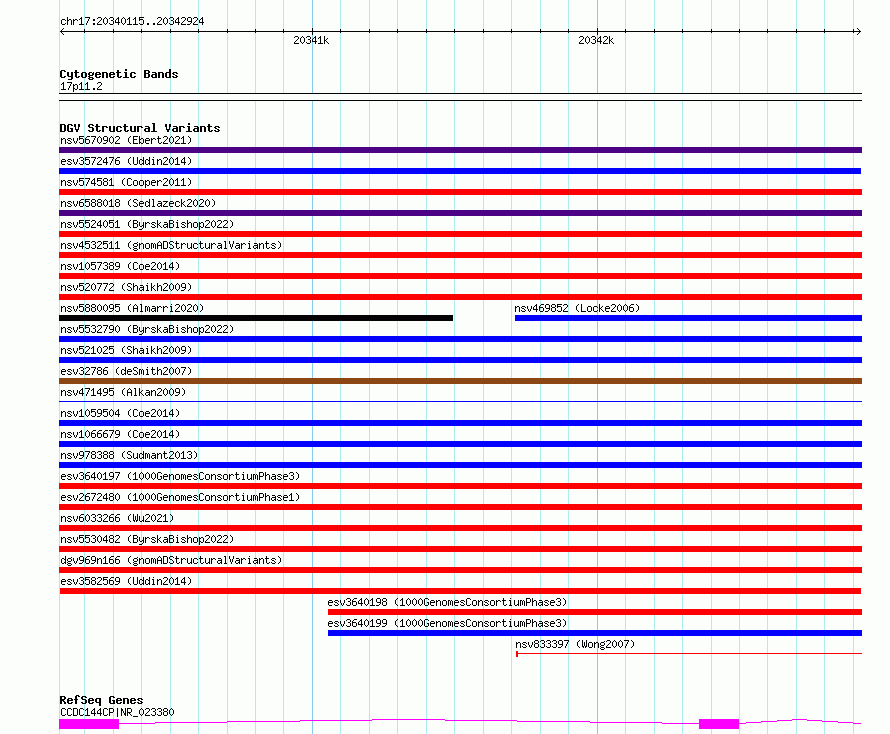Click the nsv5530482 (ByrskaBishop2022) label
Viewport: 890px width, 734px height.
coord(147,539)
